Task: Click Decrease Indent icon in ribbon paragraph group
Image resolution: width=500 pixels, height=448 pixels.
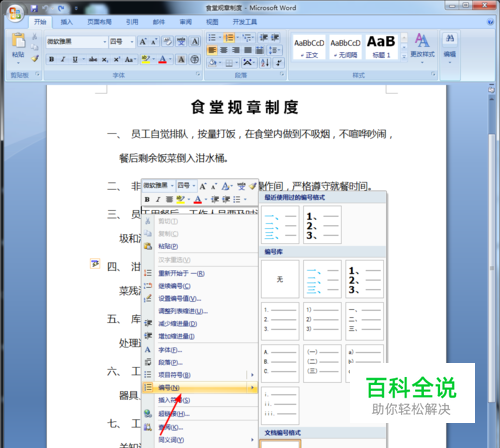Action: pyautogui.click(x=264, y=37)
